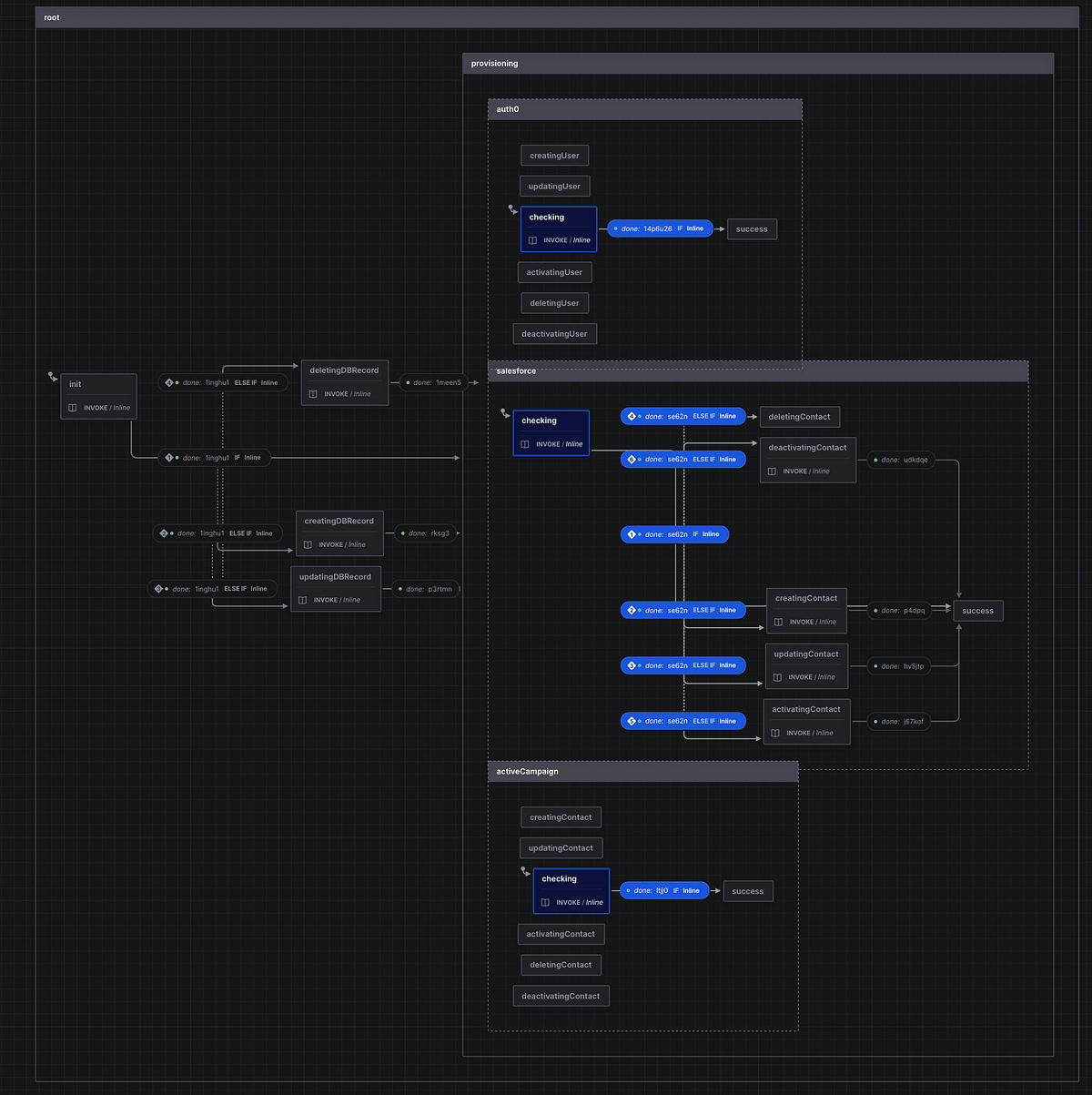Click the invoke icon in activeCampaign's checking state
The height and width of the screenshot is (1095, 1092).
[546, 902]
